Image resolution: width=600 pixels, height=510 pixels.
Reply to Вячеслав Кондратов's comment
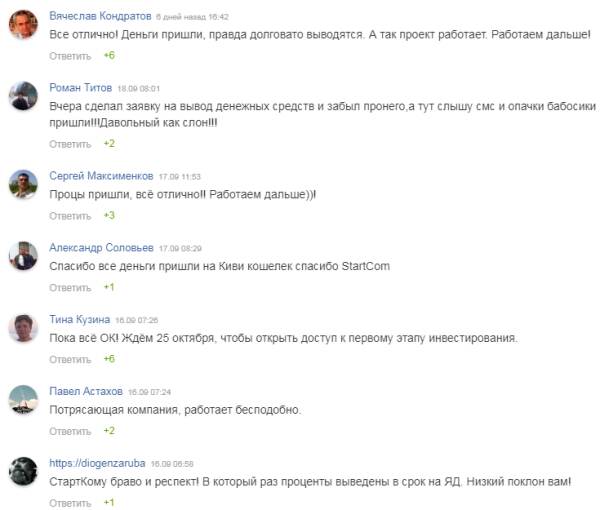point(70,56)
